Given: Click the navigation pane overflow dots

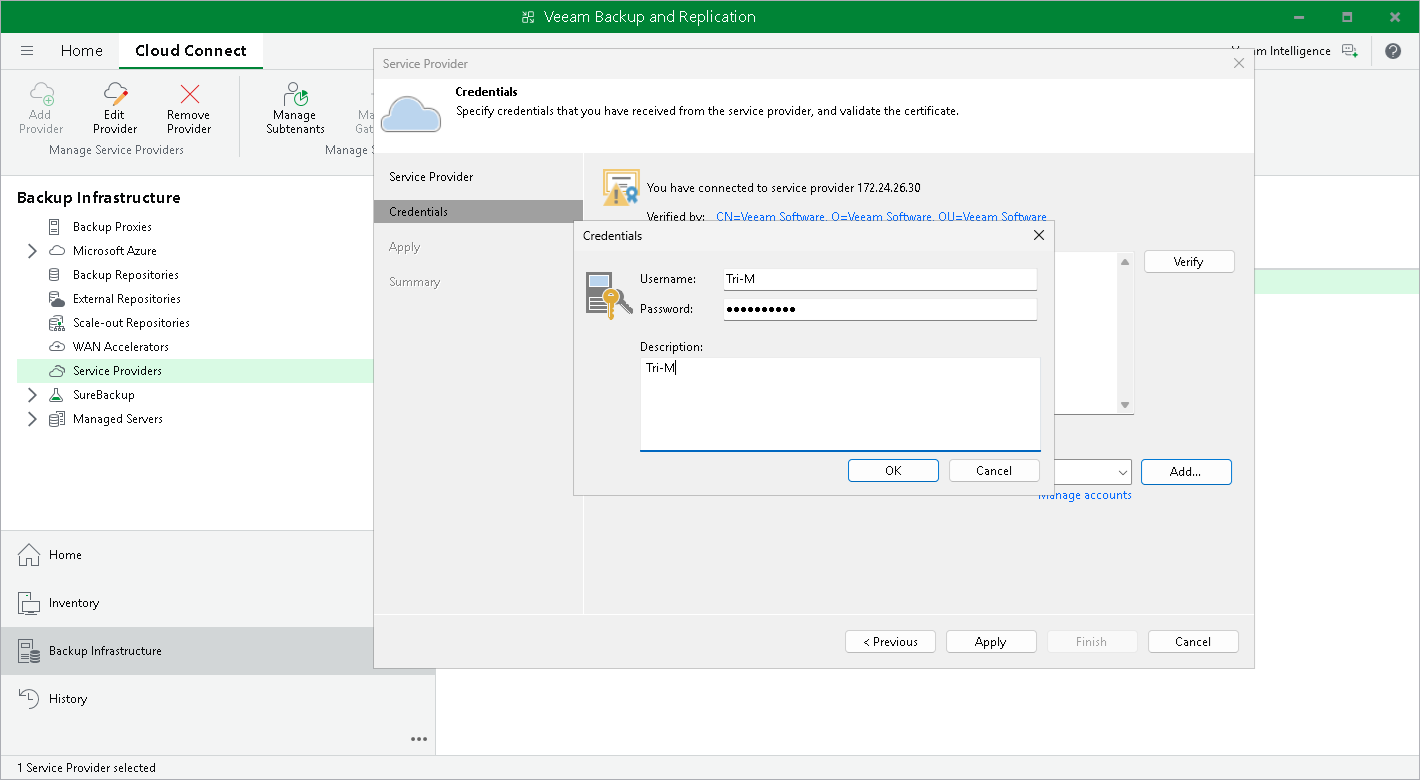Looking at the screenshot, I should pos(419,740).
